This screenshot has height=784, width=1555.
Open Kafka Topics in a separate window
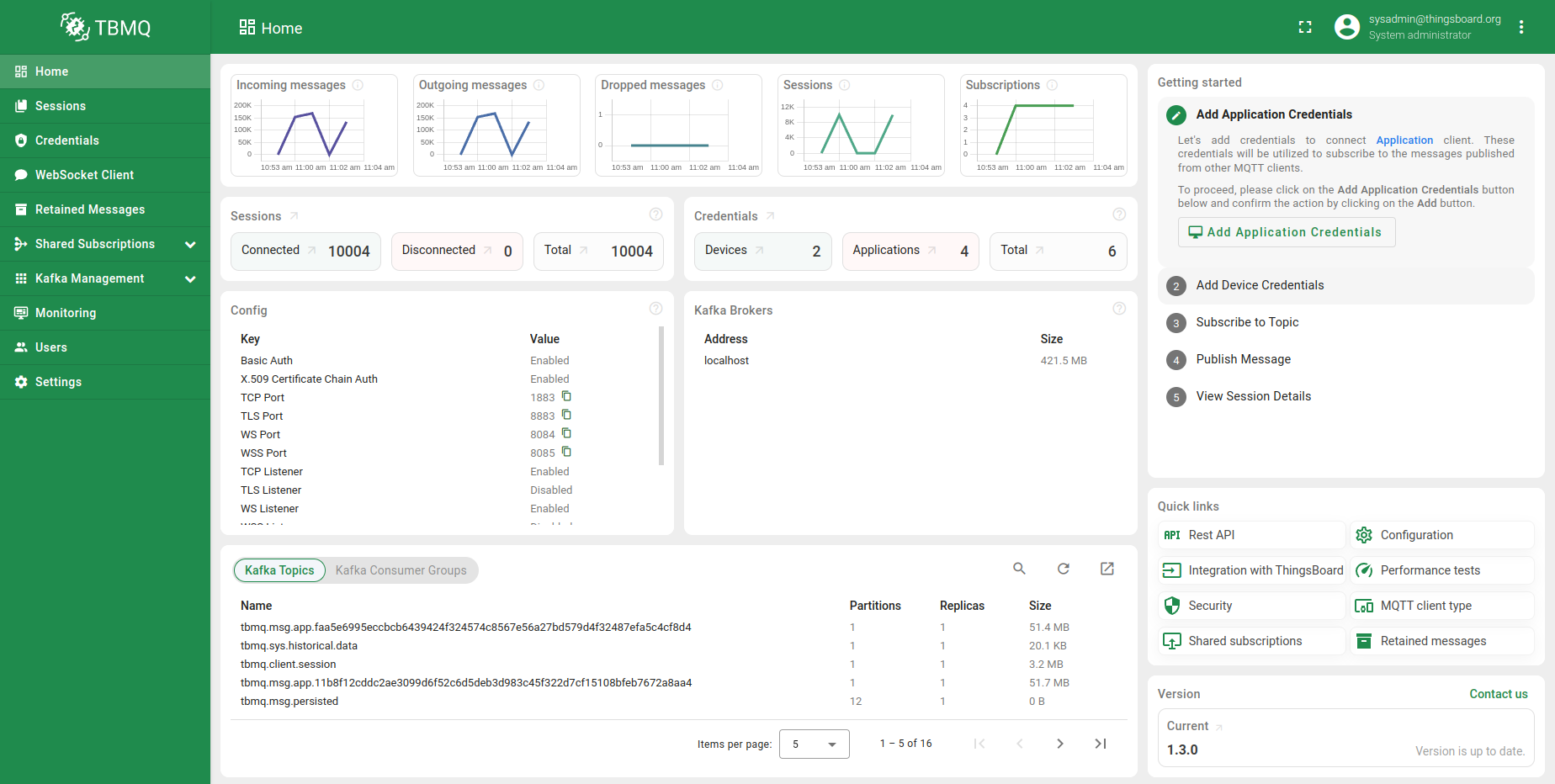pyautogui.click(x=1107, y=569)
